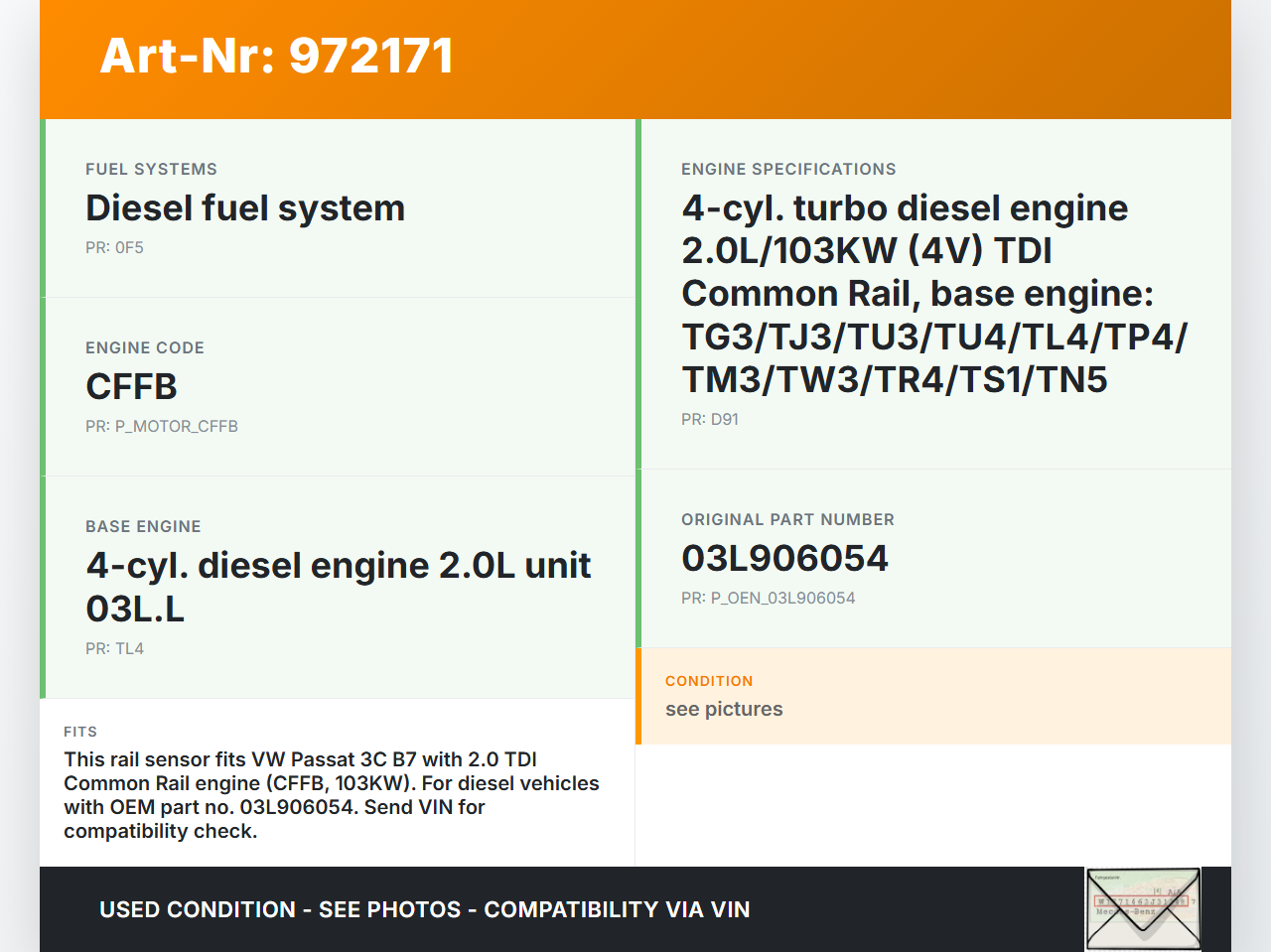1271x952 pixels.
Task: Select the PR: D91 code text
Action: [710, 420]
